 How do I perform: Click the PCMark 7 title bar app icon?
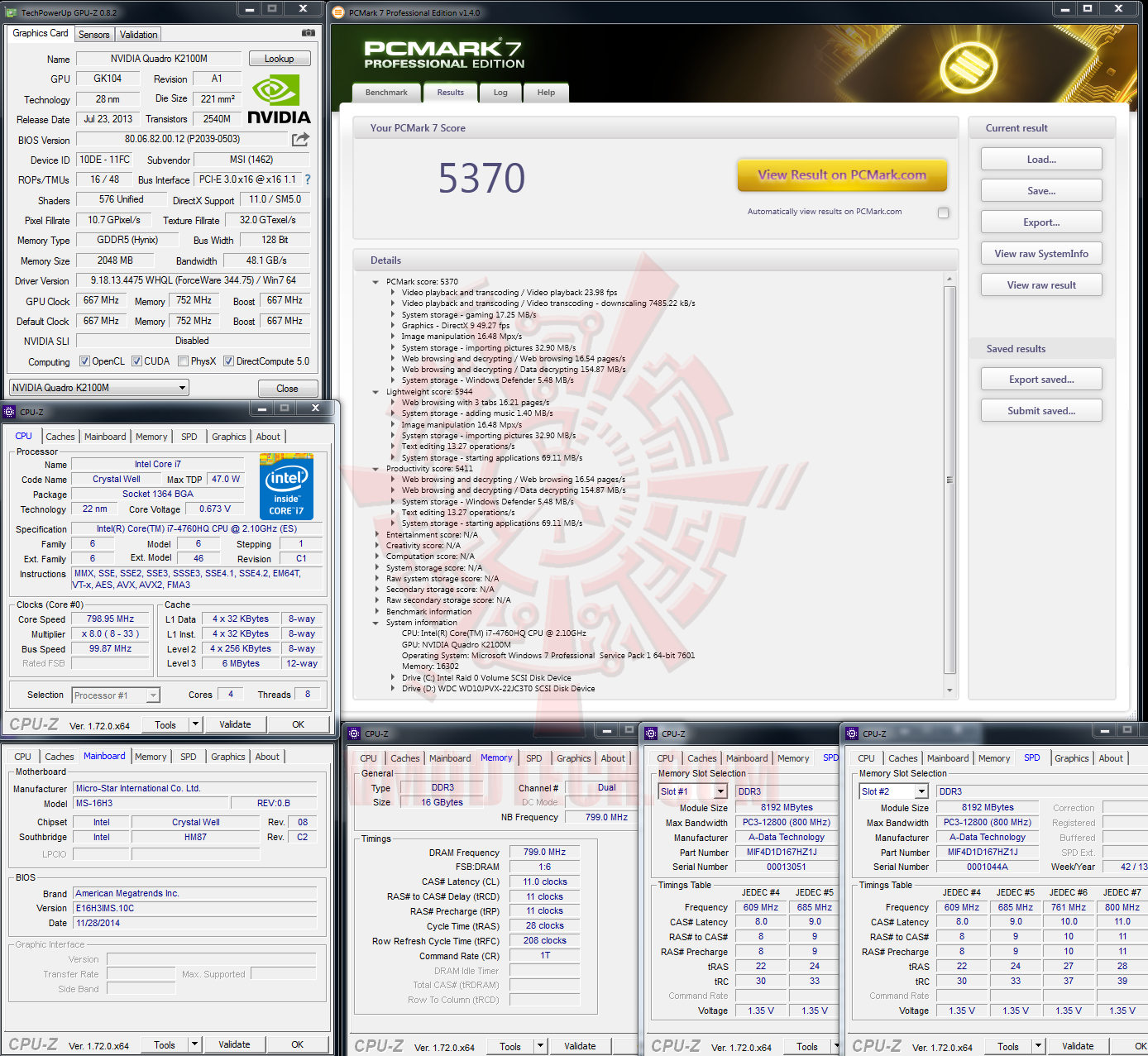338,12
